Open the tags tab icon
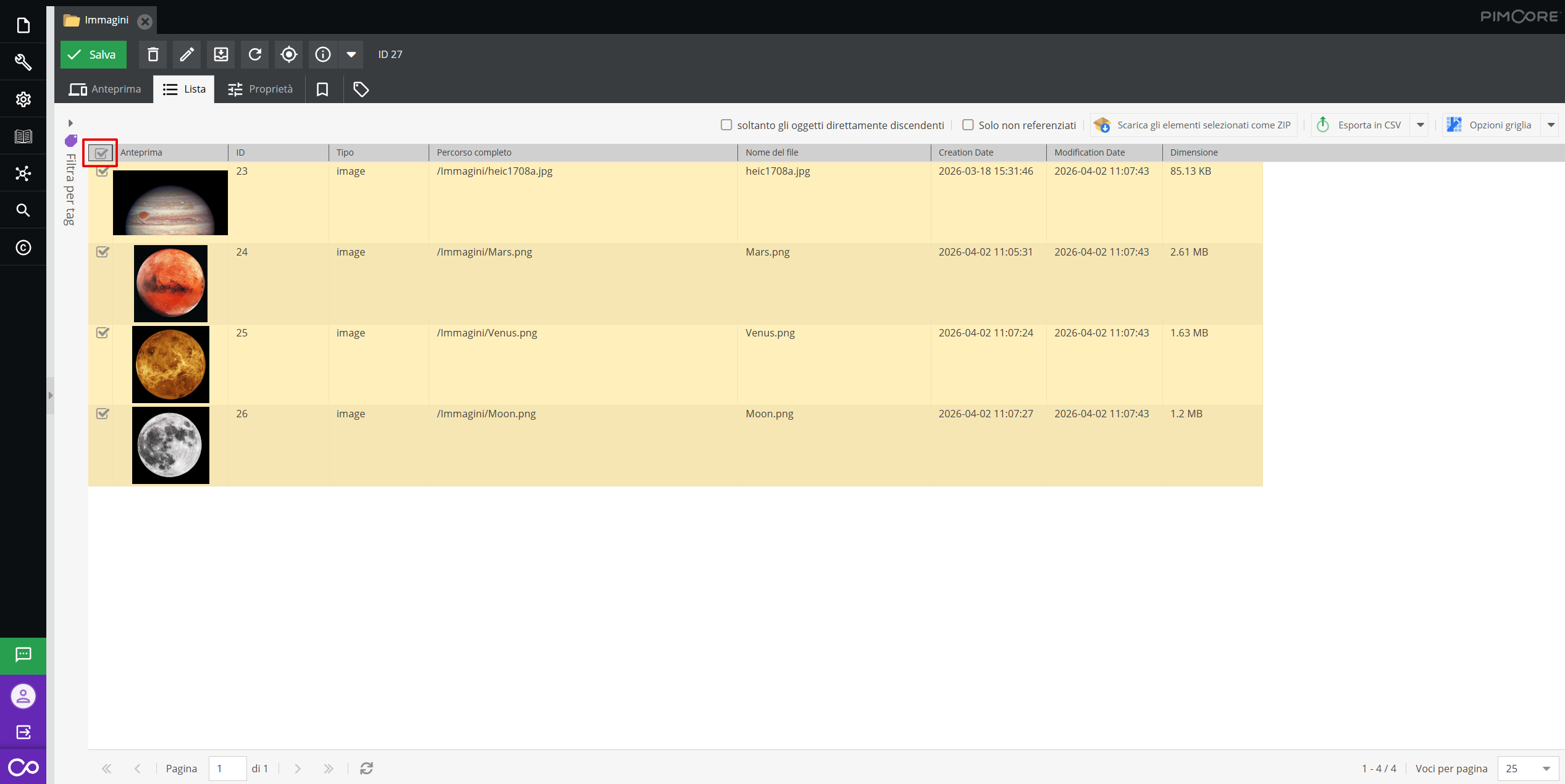The height and width of the screenshot is (784, 1565). (361, 90)
